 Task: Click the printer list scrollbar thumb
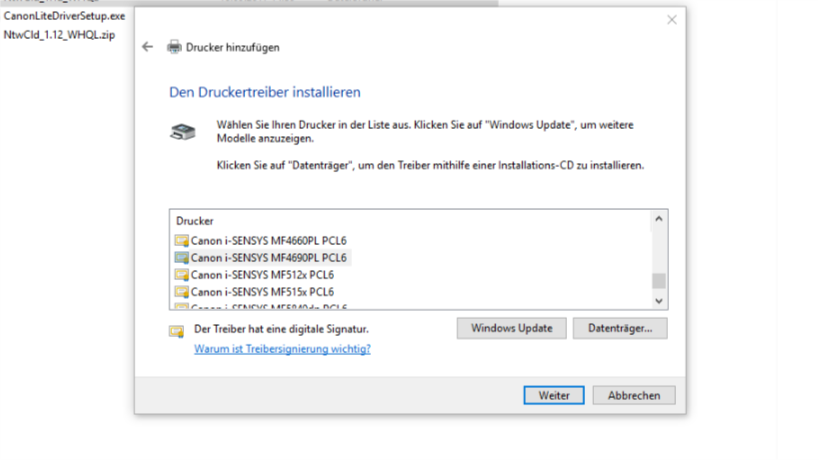point(659,281)
